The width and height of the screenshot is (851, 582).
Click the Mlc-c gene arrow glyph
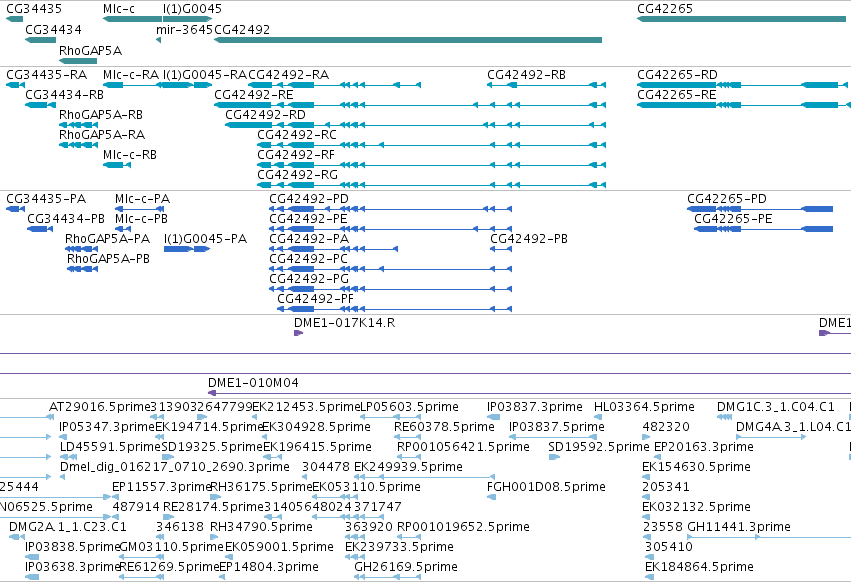(132, 19)
